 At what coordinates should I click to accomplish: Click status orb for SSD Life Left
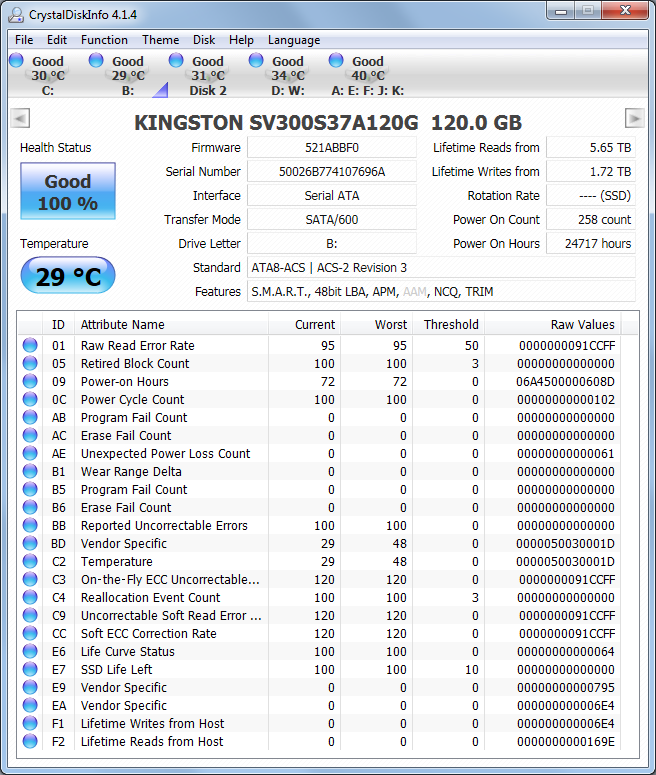(x=30, y=669)
